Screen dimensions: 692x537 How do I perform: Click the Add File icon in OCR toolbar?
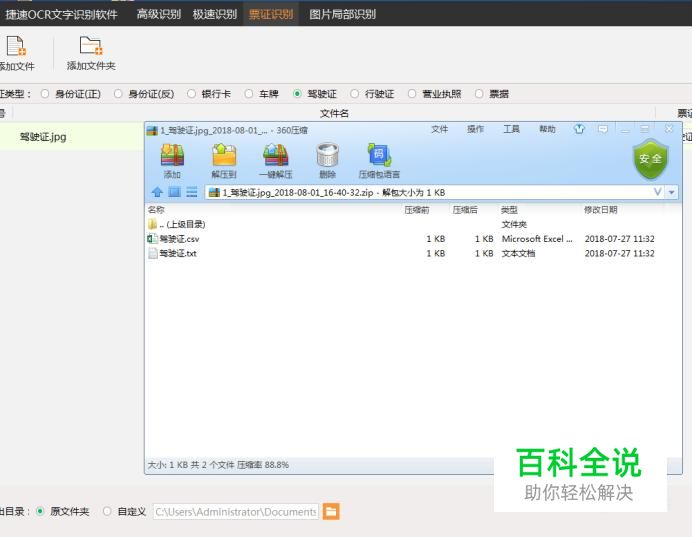(x=16, y=46)
